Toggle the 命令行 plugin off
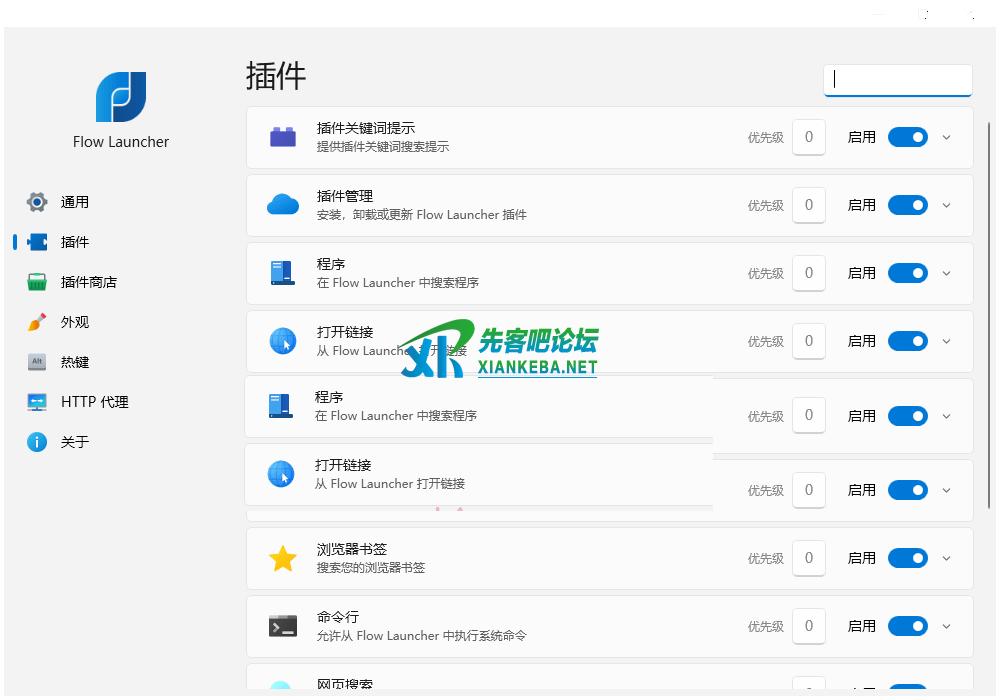Screen dimensions: 1000x700 tap(907, 626)
